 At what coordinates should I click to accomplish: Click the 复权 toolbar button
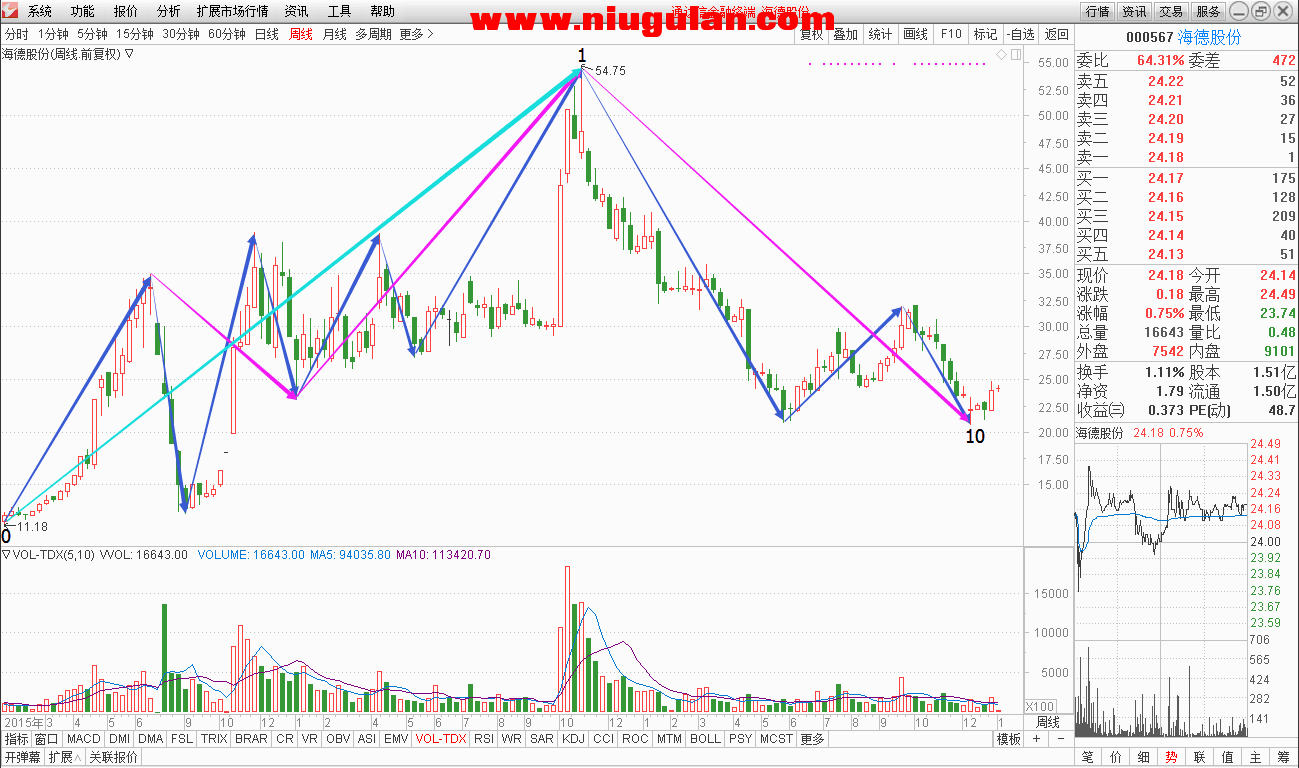[x=811, y=34]
